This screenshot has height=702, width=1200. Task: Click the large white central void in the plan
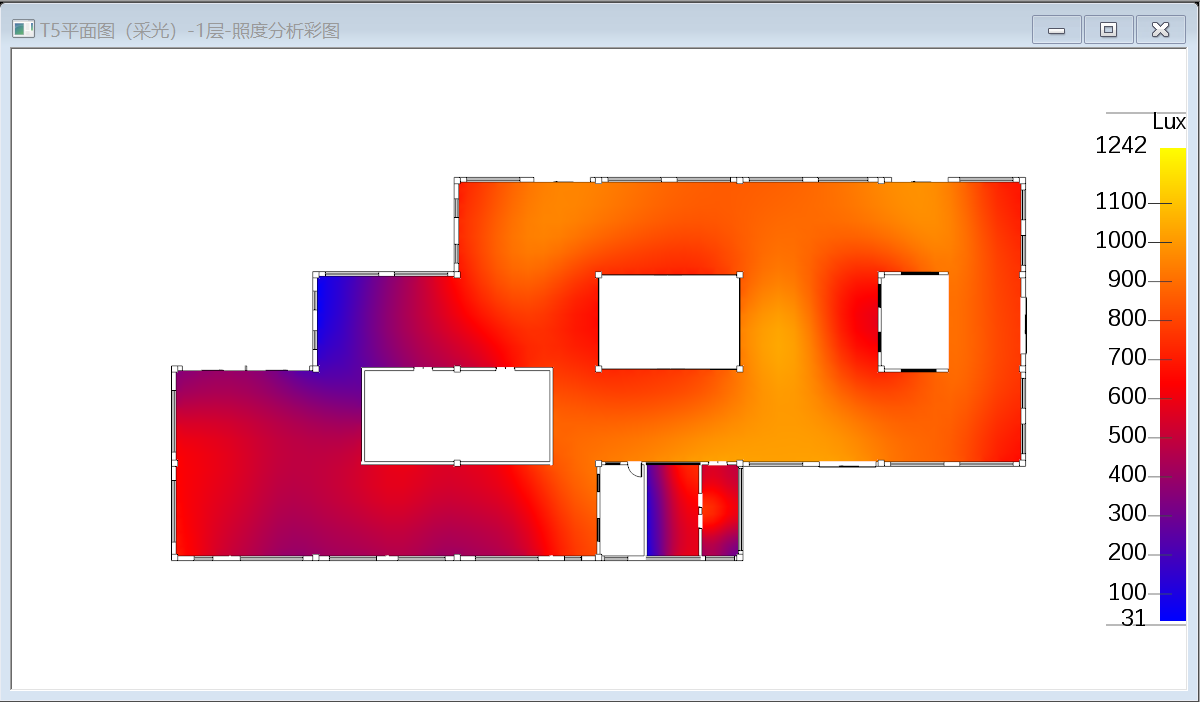click(668, 321)
